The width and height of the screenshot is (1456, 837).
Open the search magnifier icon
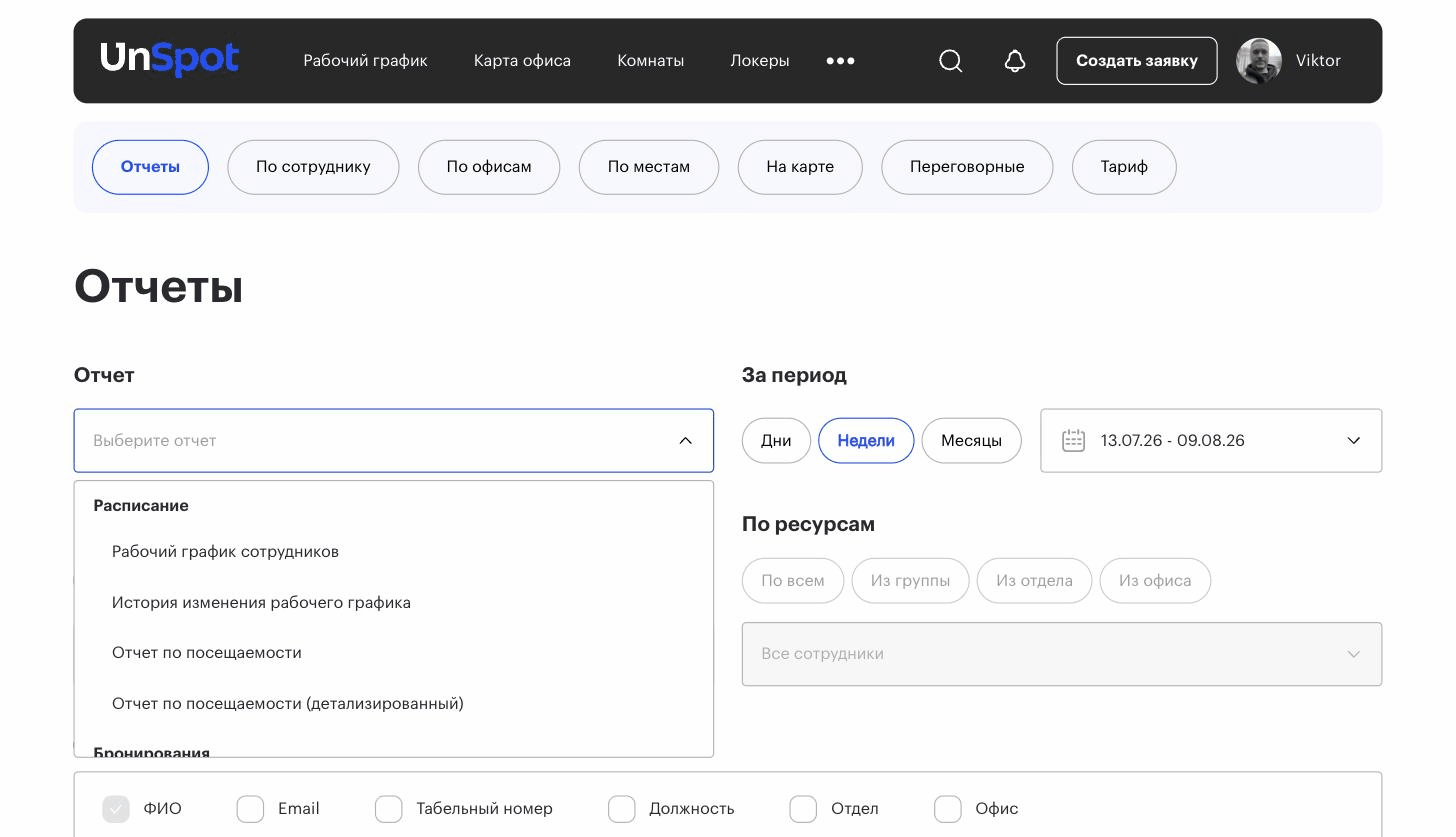[x=951, y=61]
